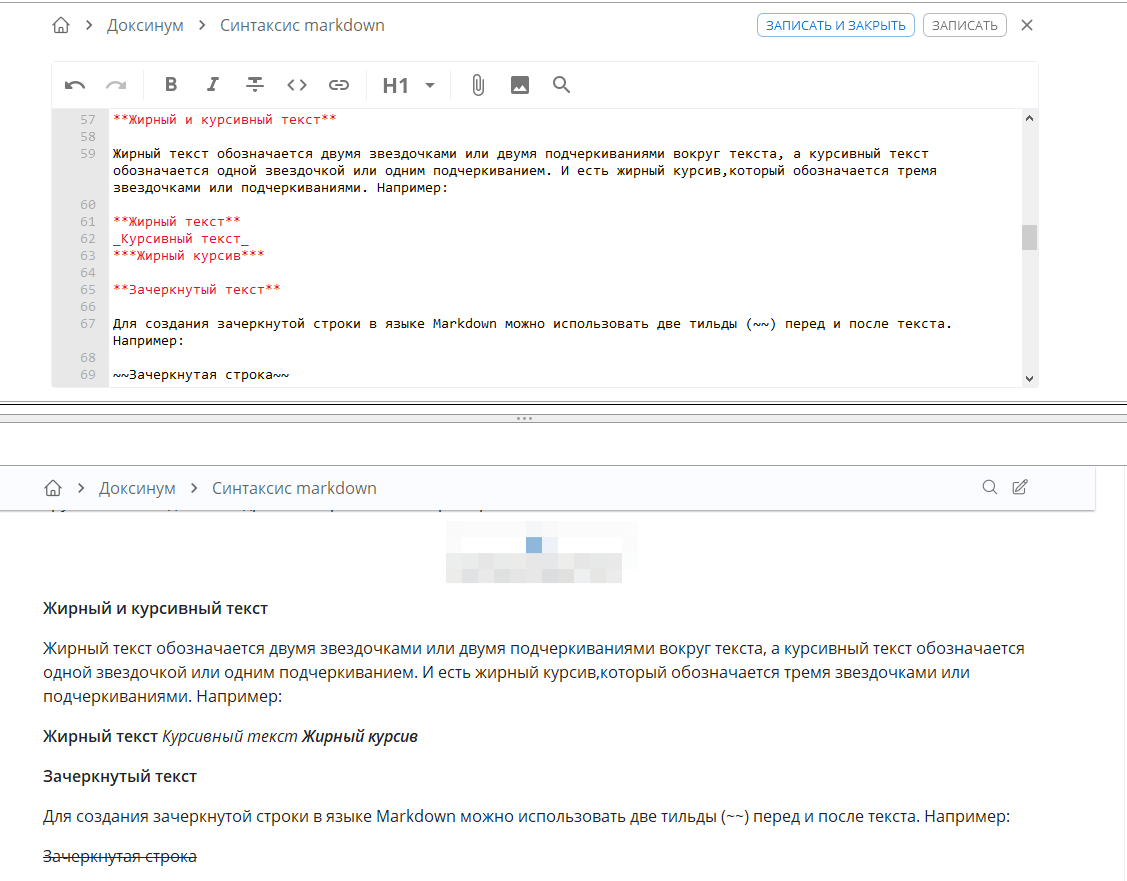Open search in the editor toolbar
Image resolution: width=1127 pixels, height=881 pixels.
click(x=562, y=85)
